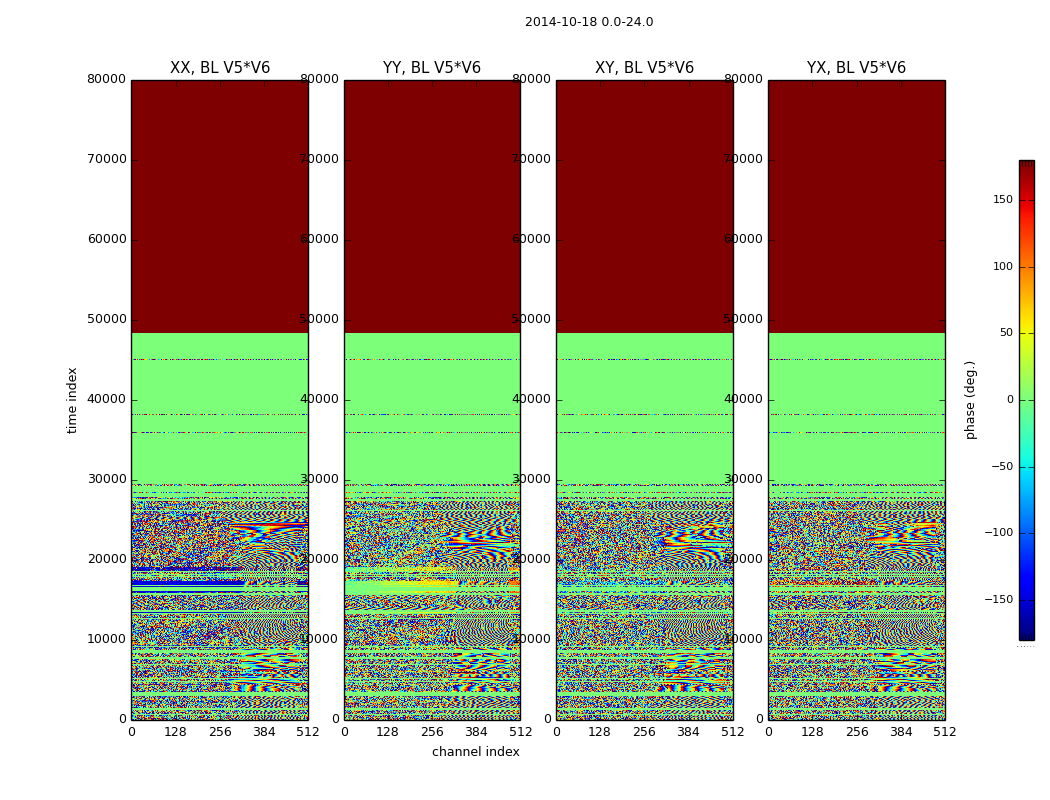Click the colorbar tick label 150
This screenshot has height=800, width=1050.
(x=1002, y=200)
